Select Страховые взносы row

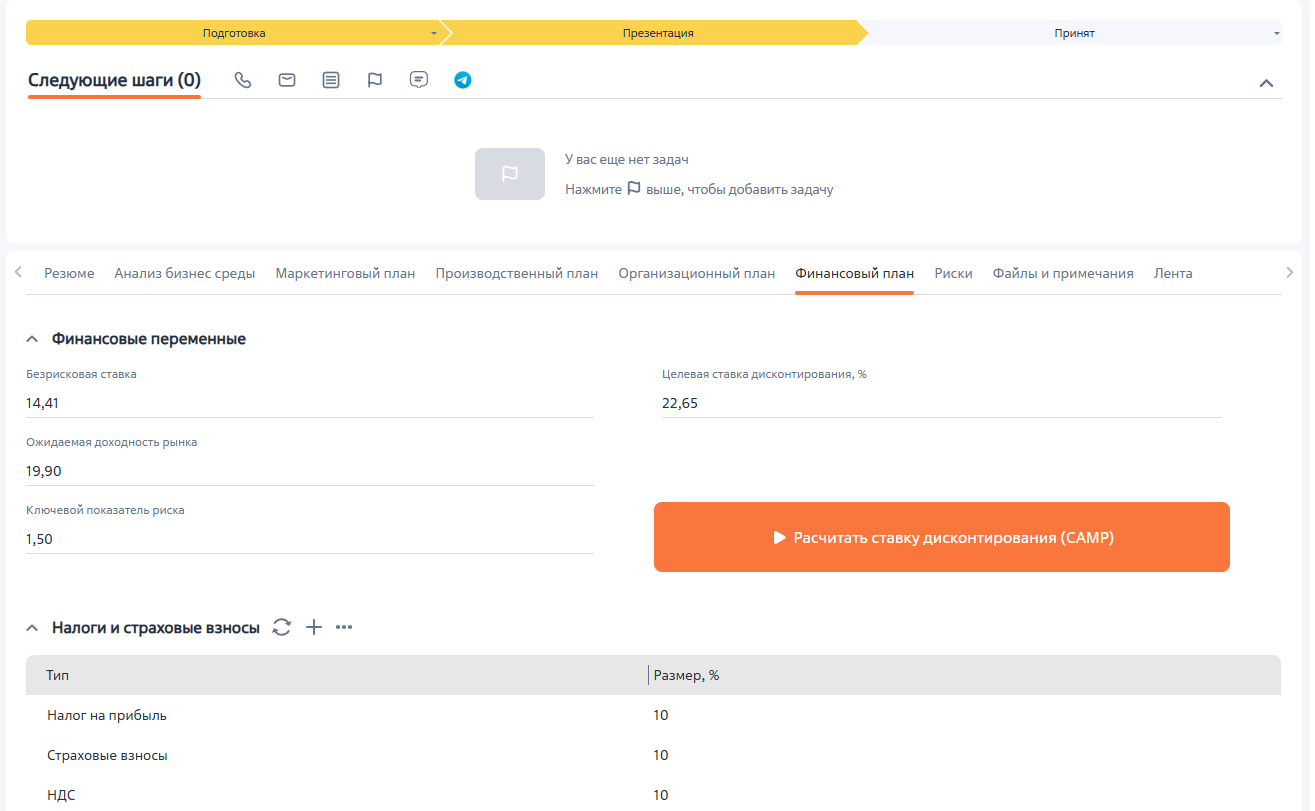(653, 755)
